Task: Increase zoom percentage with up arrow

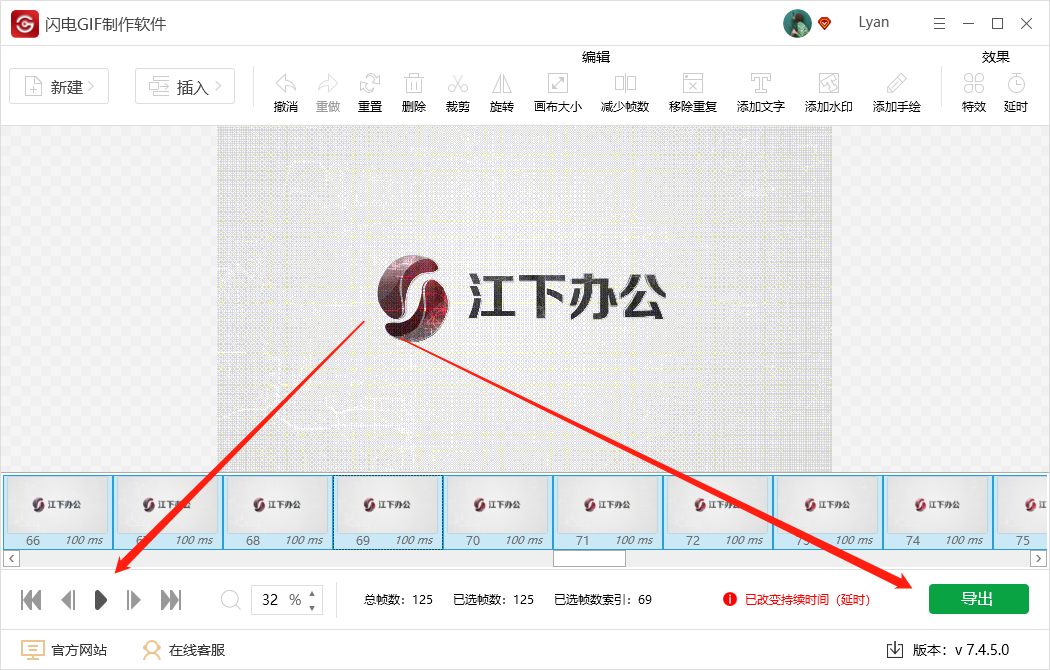Action: [312, 593]
